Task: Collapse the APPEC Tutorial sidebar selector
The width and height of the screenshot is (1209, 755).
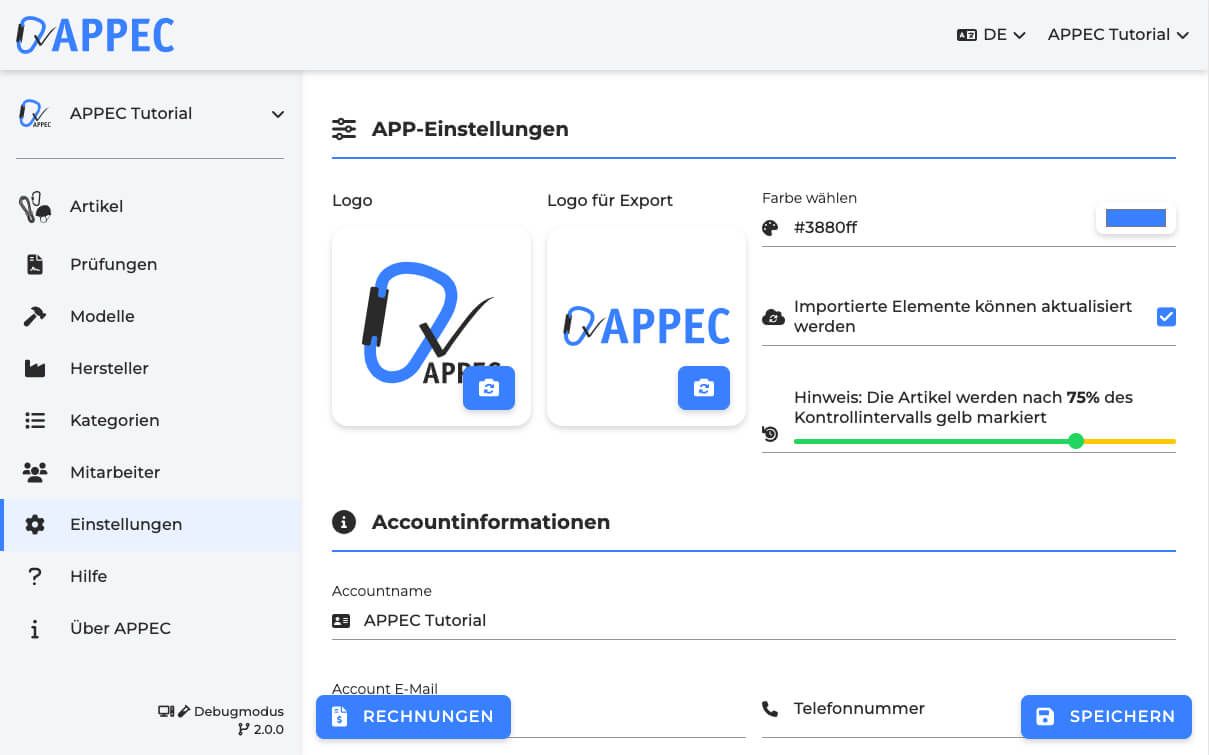Action: click(x=277, y=114)
